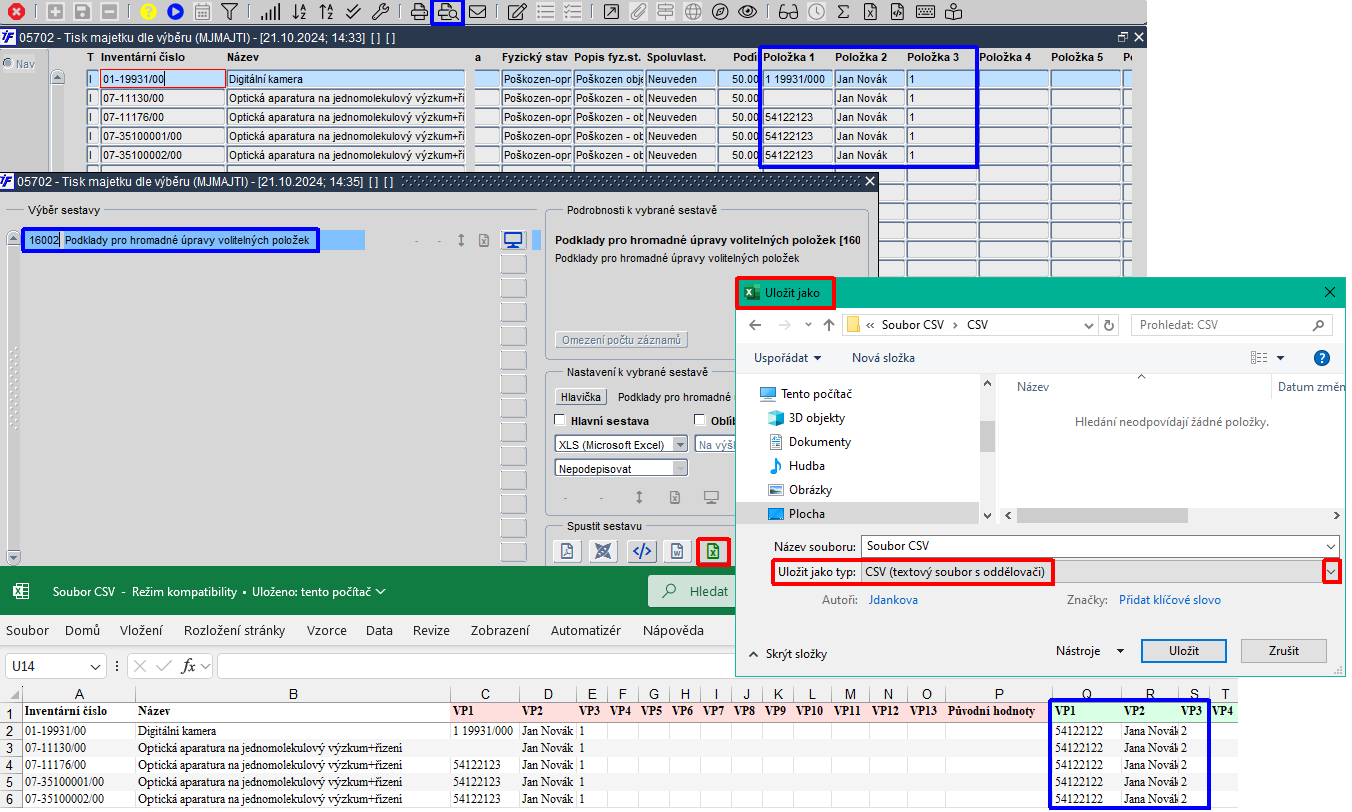The height and width of the screenshot is (812, 1352).
Task: Click the Název souboru input field
Action: click(x=1099, y=546)
